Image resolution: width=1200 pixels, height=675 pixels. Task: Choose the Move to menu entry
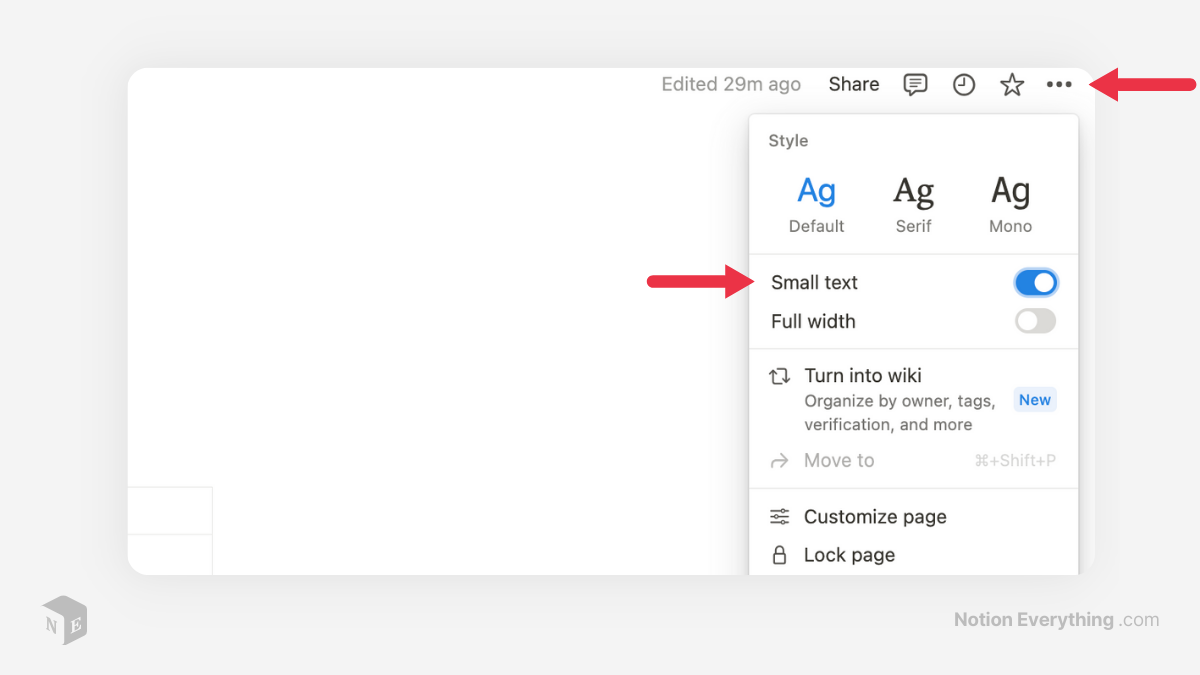(x=839, y=461)
